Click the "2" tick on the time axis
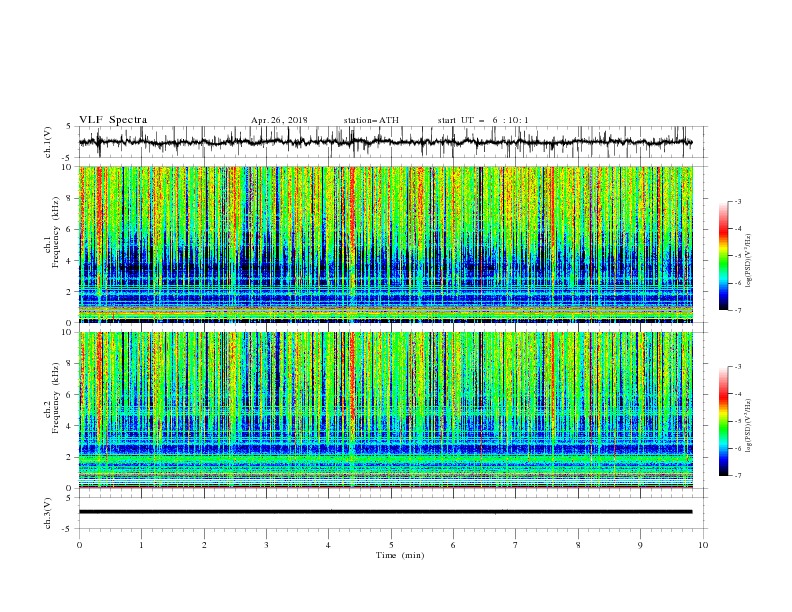Screen dimensions: 792x612 [204, 545]
